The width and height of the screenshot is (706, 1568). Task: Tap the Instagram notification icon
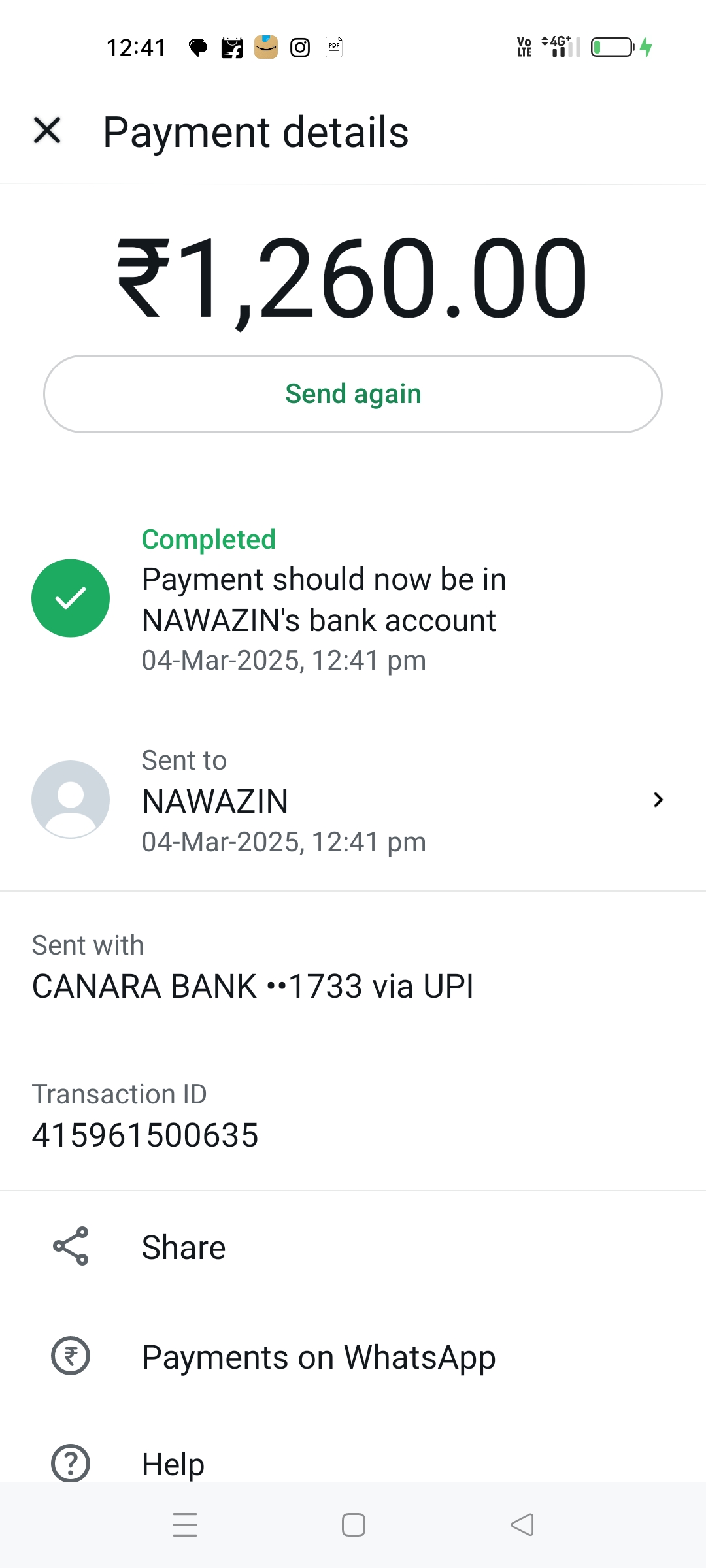point(300,48)
